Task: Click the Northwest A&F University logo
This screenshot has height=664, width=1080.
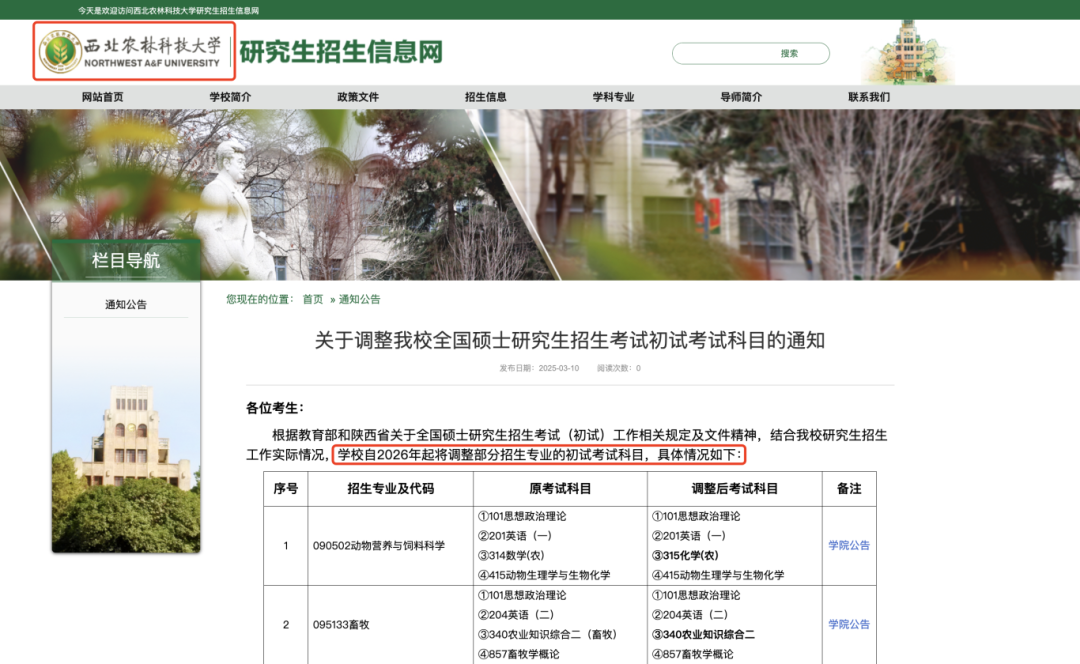Action: point(134,52)
